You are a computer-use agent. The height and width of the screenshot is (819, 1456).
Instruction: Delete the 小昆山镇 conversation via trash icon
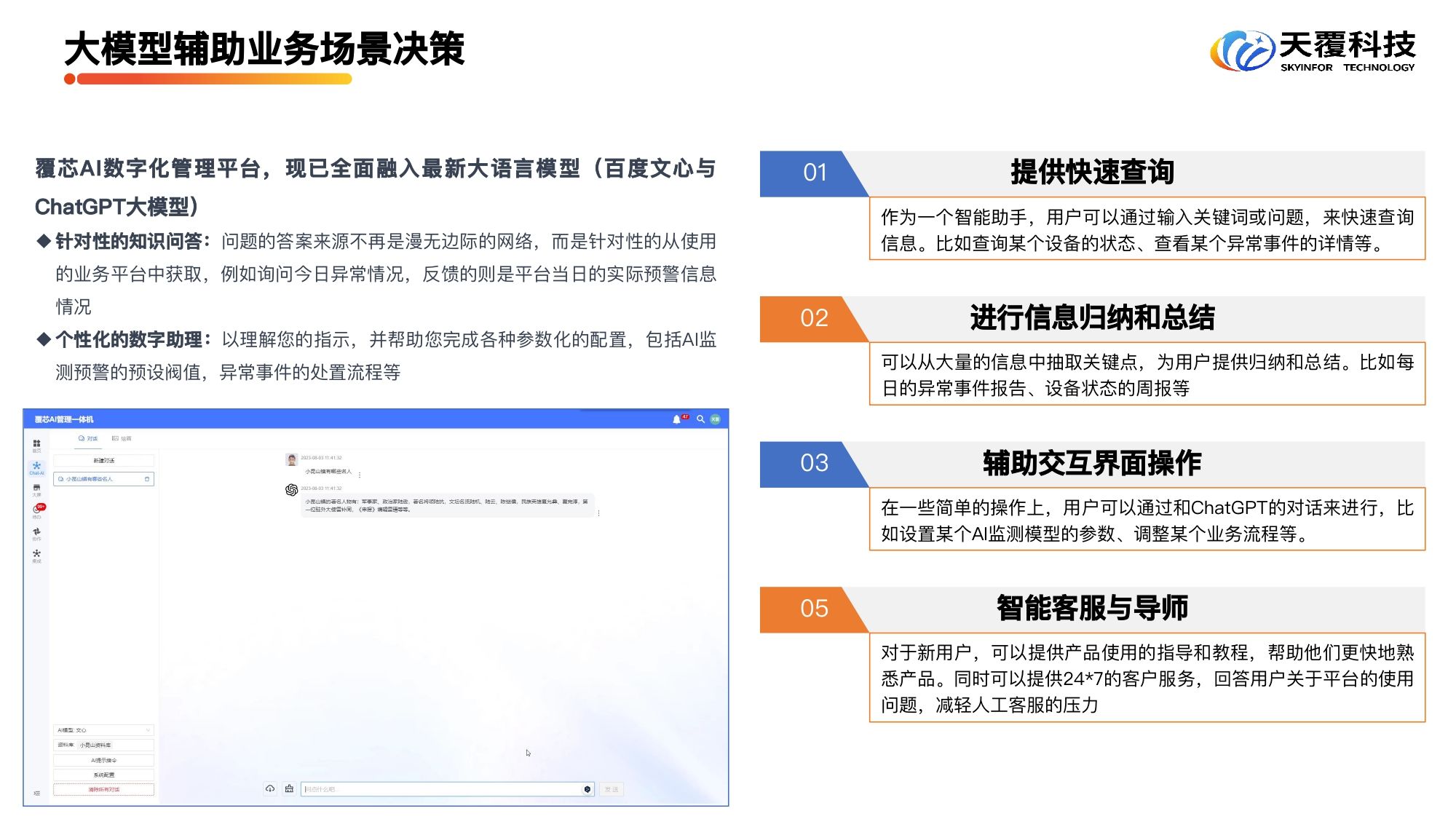[147, 479]
